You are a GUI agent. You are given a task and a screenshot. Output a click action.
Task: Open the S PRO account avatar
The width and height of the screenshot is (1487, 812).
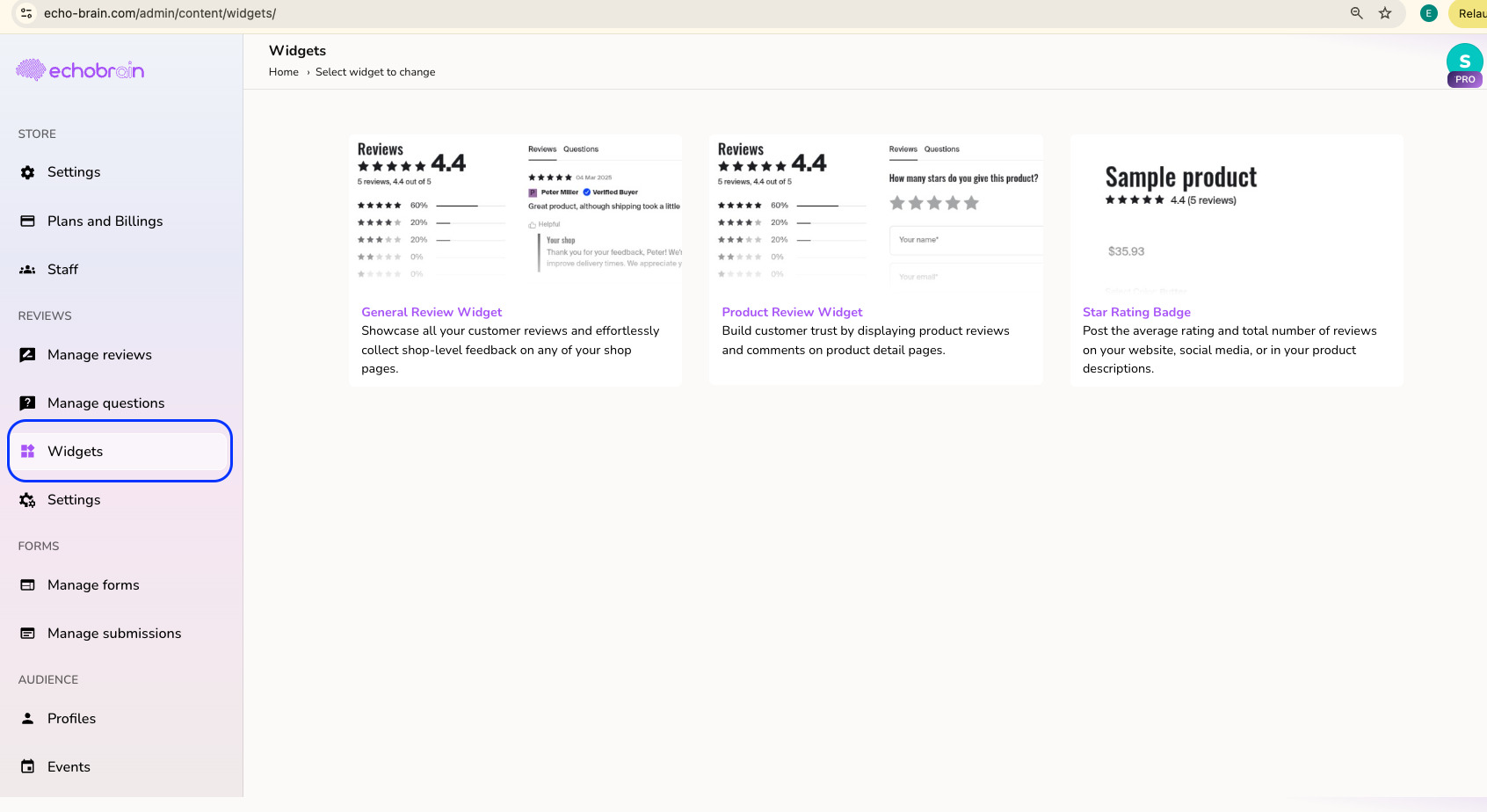[1465, 65]
